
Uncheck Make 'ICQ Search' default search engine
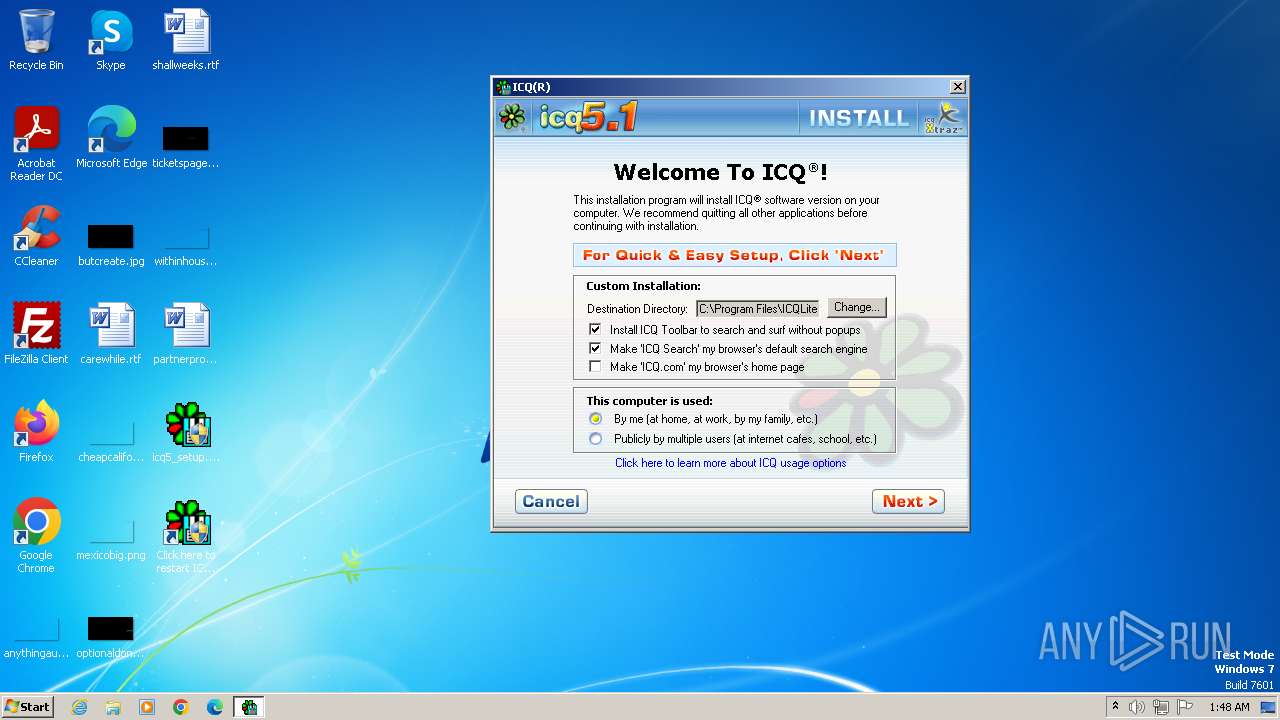595,349
